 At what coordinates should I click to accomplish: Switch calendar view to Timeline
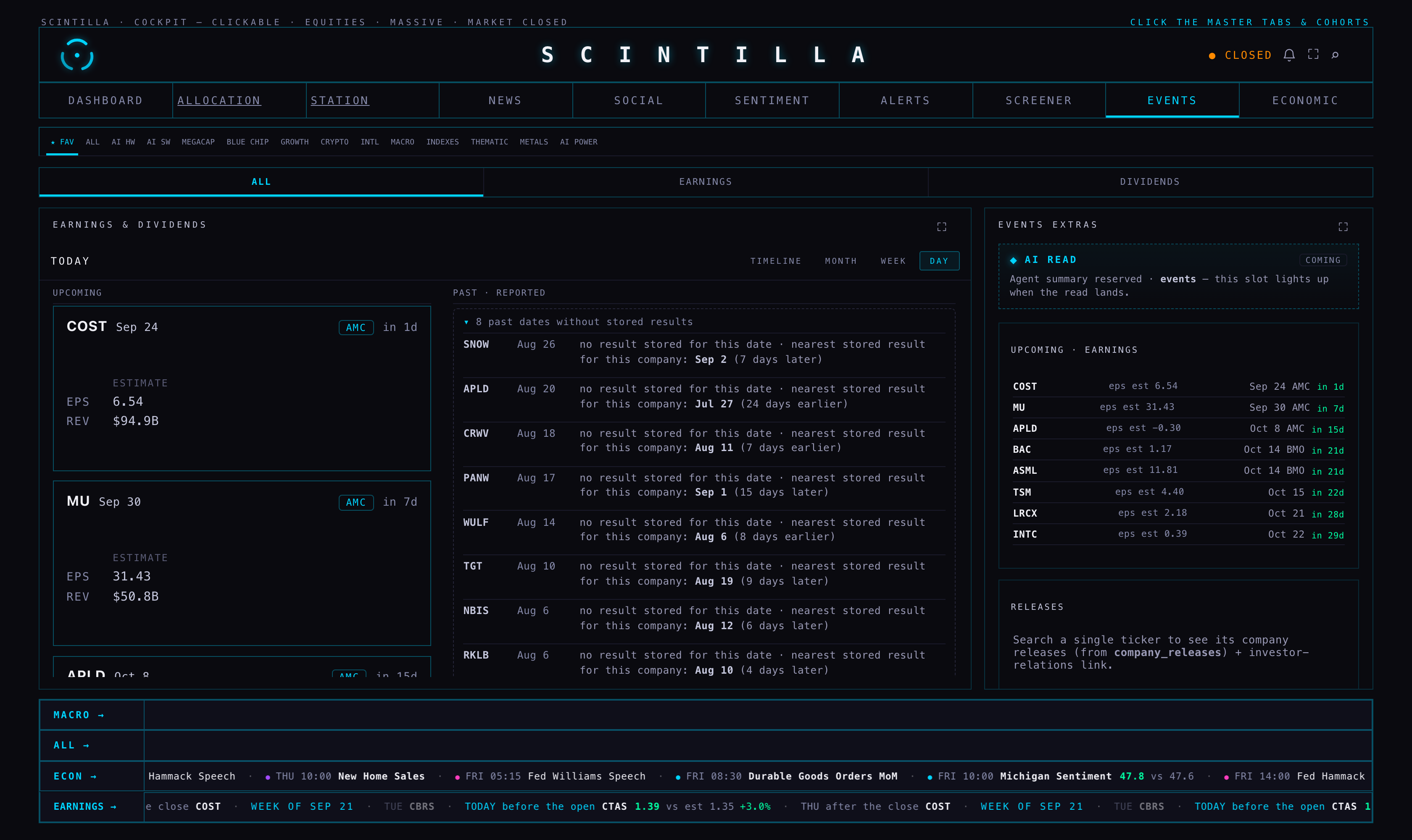point(775,261)
